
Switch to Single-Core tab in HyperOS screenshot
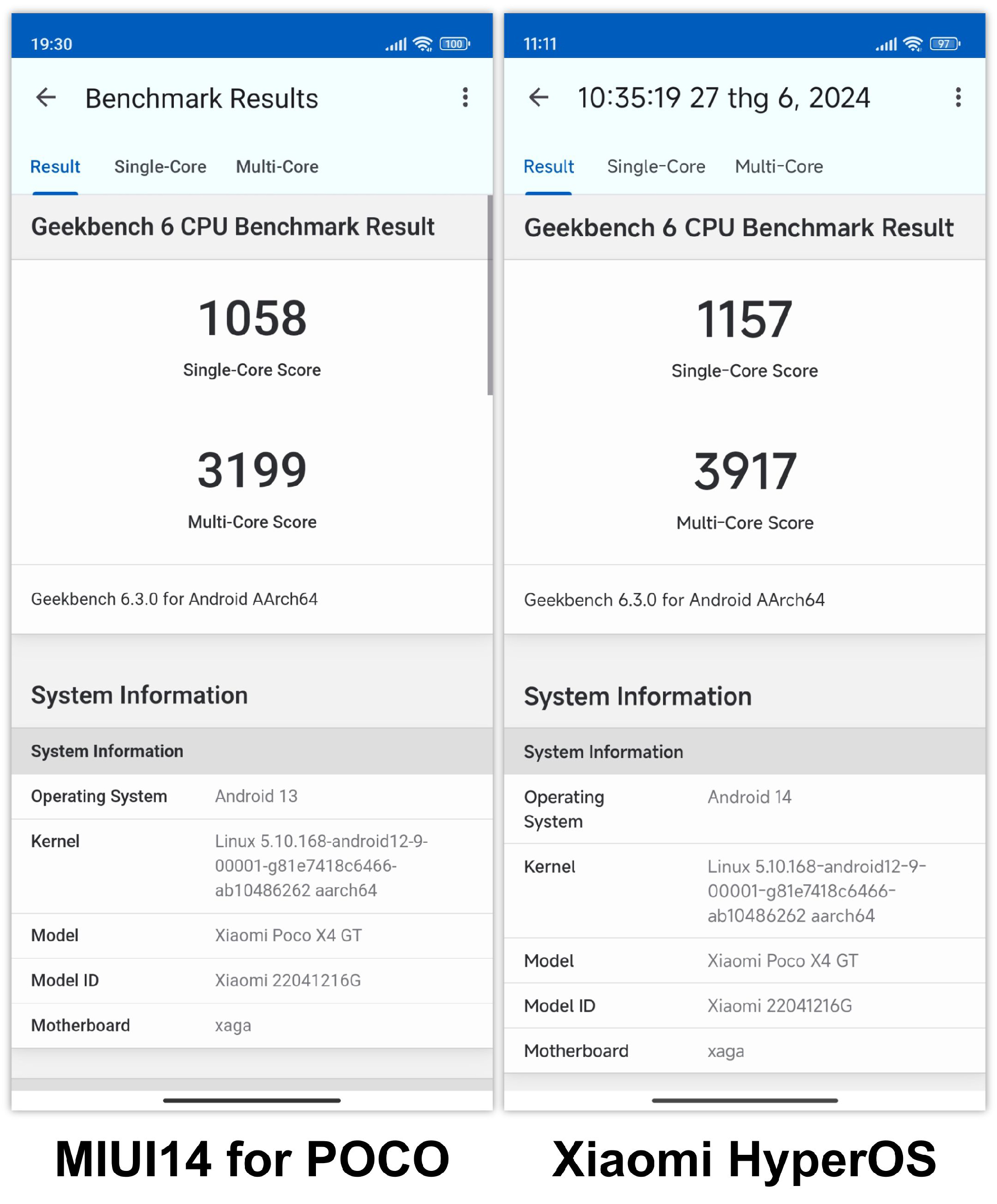[656, 167]
